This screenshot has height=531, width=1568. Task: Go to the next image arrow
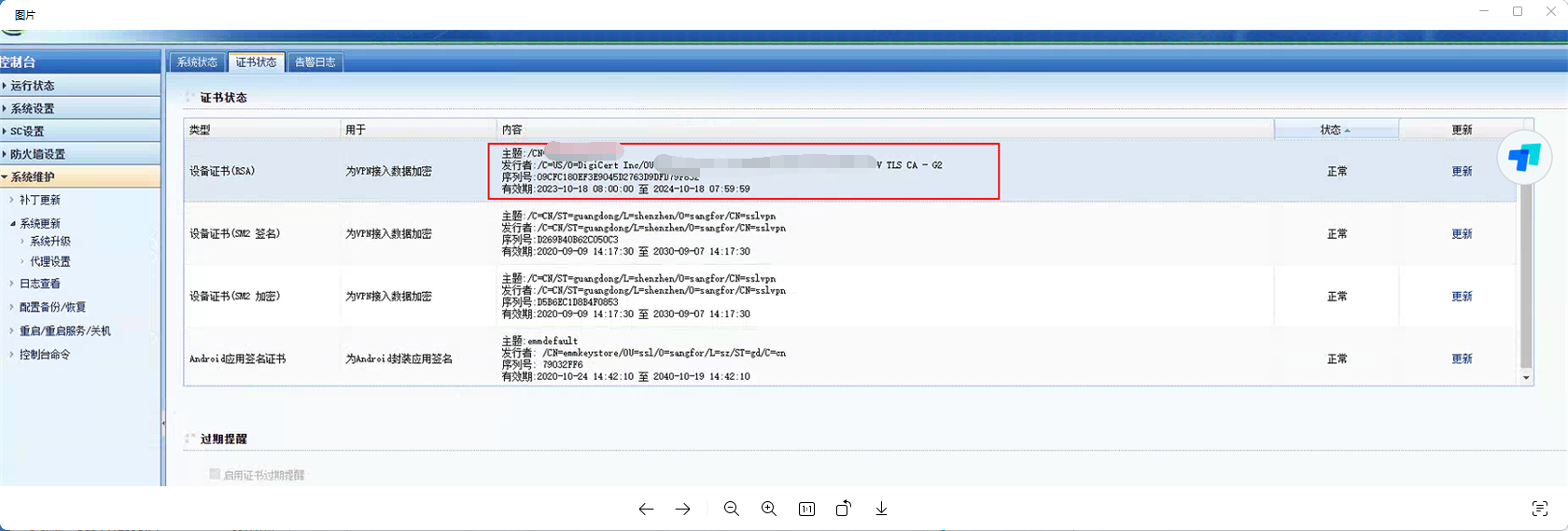coord(683,509)
